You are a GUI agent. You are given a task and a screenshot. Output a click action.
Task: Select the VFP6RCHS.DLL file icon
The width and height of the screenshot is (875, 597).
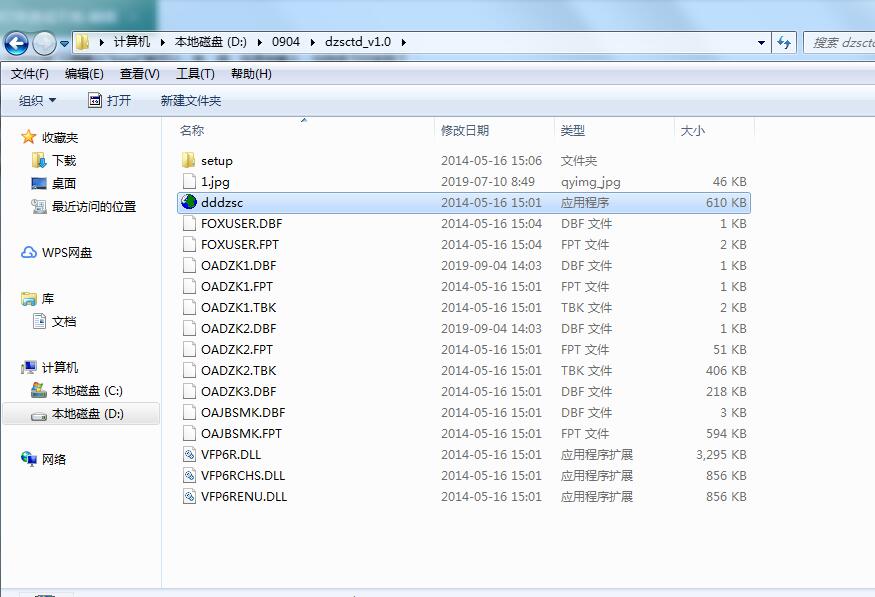coord(189,475)
